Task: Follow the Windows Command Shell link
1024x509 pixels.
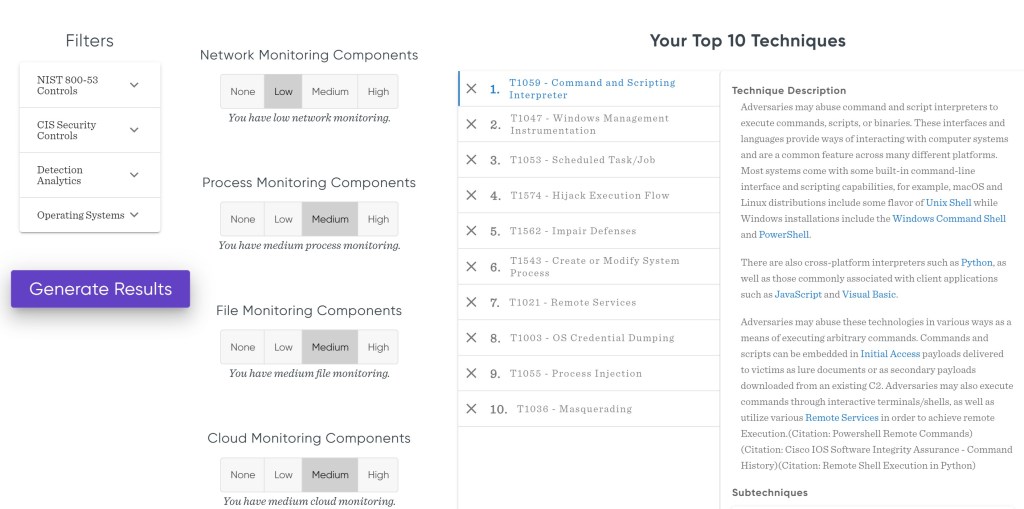Action: pyautogui.click(x=949, y=218)
